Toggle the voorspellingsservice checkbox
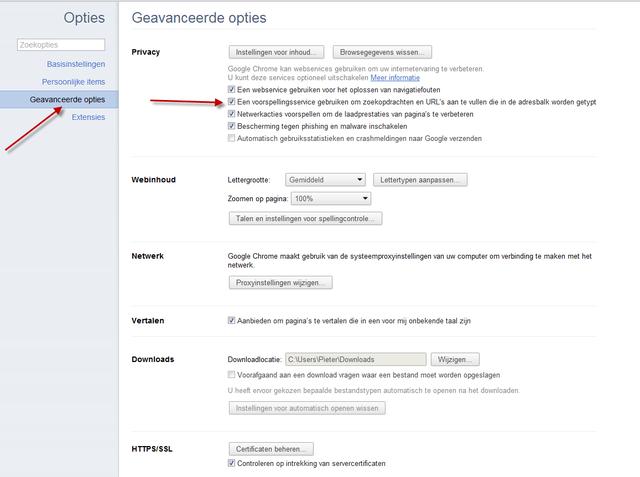This screenshot has height=477, width=640. [232, 102]
